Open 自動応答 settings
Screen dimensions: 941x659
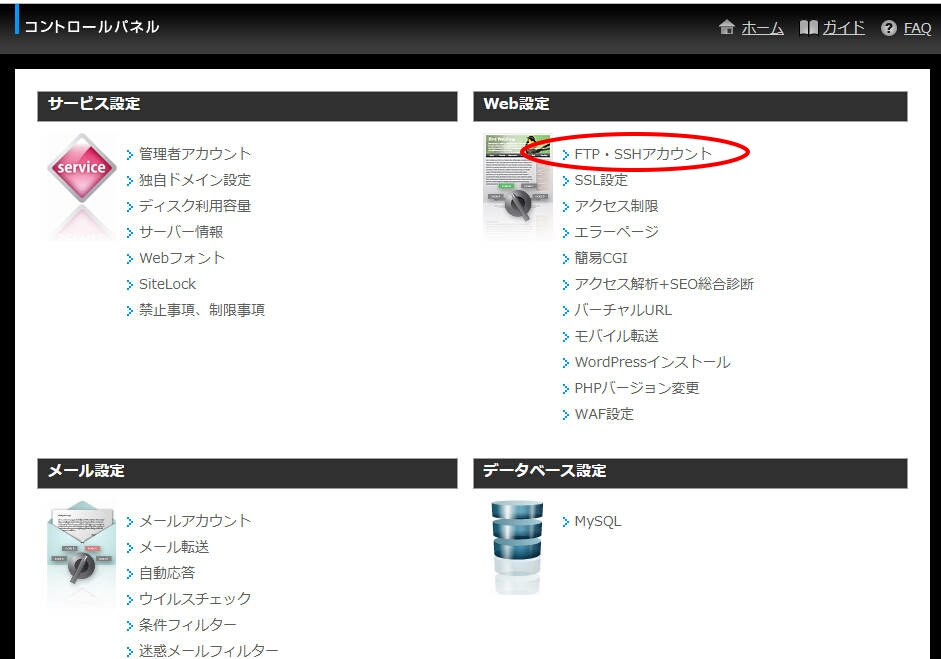pyautogui.click(x=167, y=573)
